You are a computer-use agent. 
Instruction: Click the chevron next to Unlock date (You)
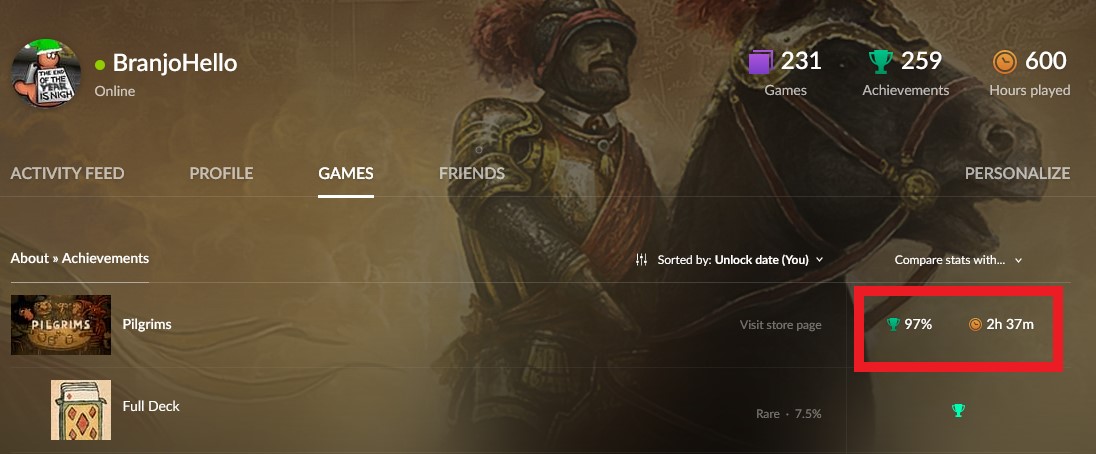point(819,260)
